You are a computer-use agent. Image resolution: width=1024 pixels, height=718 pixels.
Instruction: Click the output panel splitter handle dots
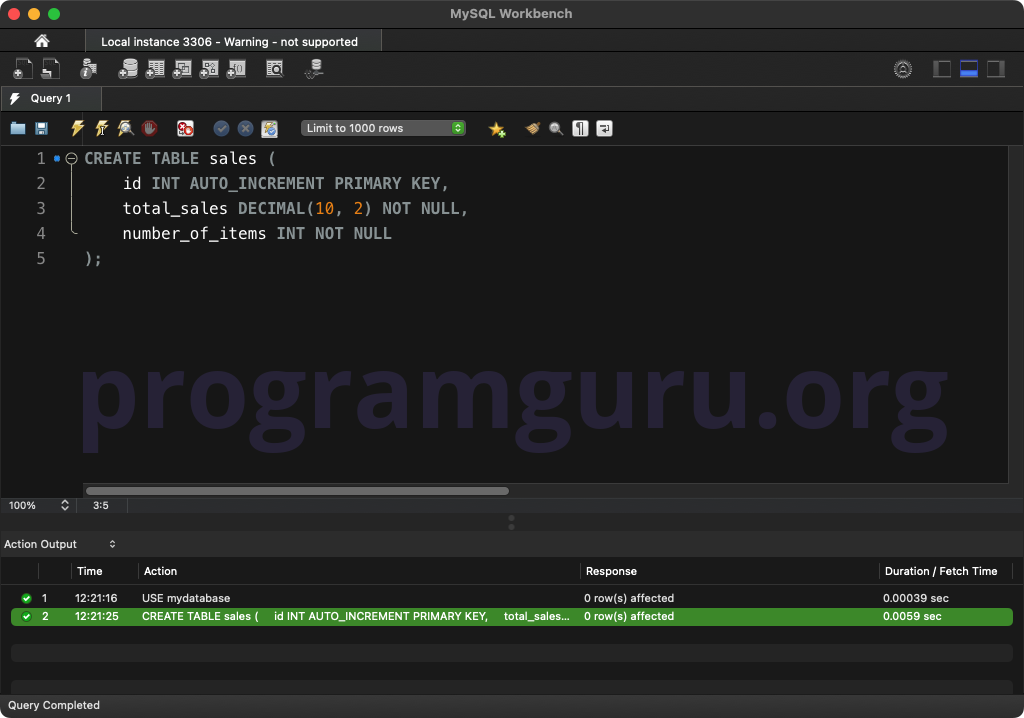pyautogui.click(x=511, y=522)
